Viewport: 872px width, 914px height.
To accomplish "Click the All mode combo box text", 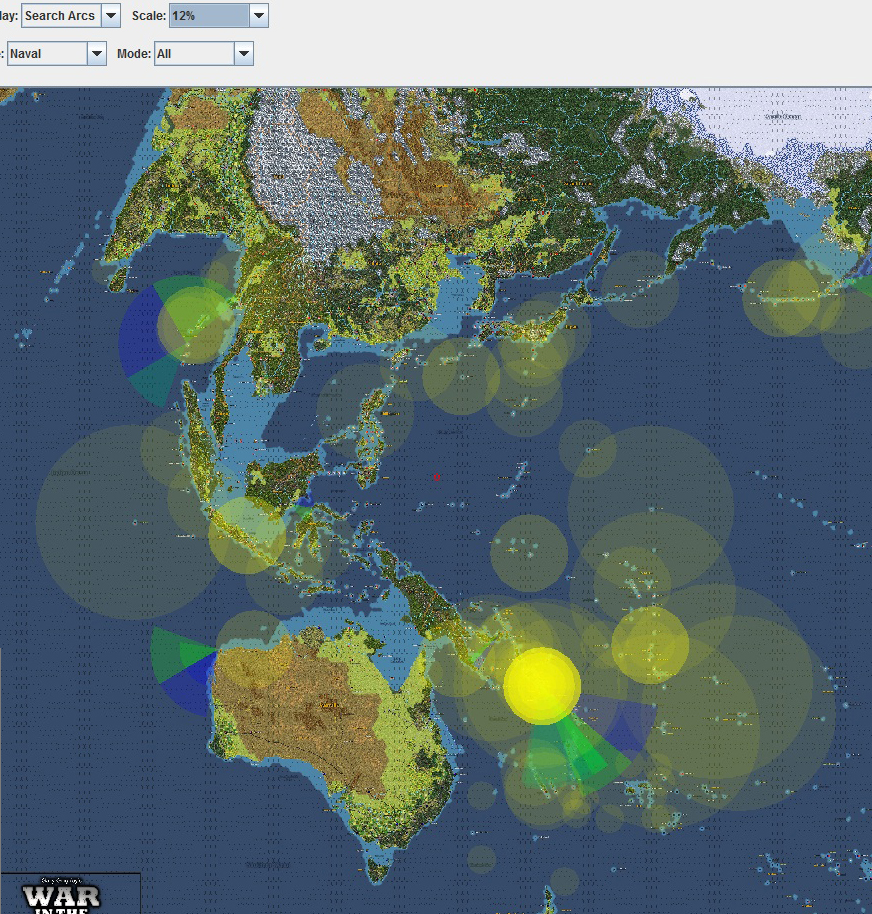I will 194,54.
